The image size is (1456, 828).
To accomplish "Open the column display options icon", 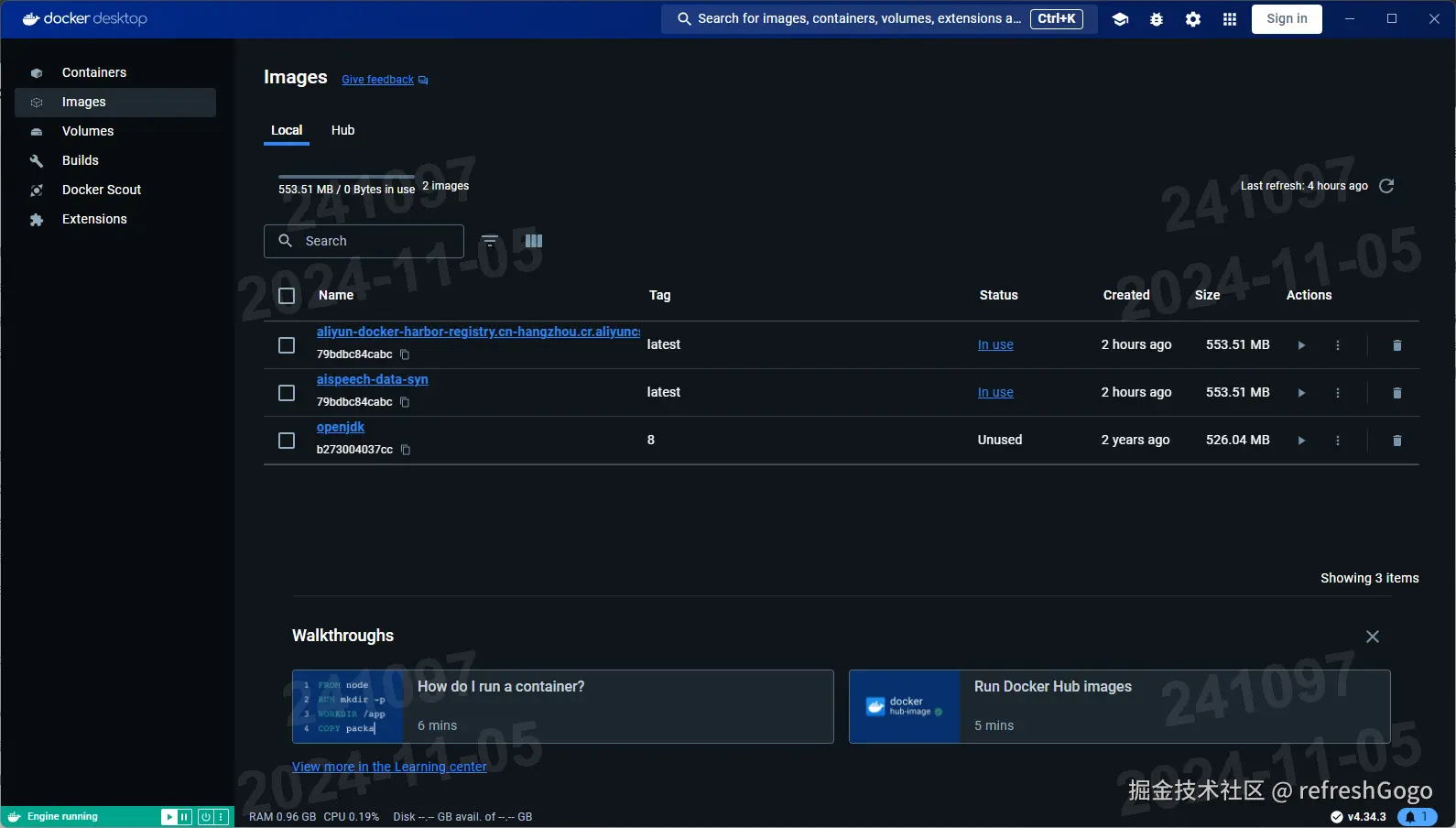I will [x=534, y=241].
